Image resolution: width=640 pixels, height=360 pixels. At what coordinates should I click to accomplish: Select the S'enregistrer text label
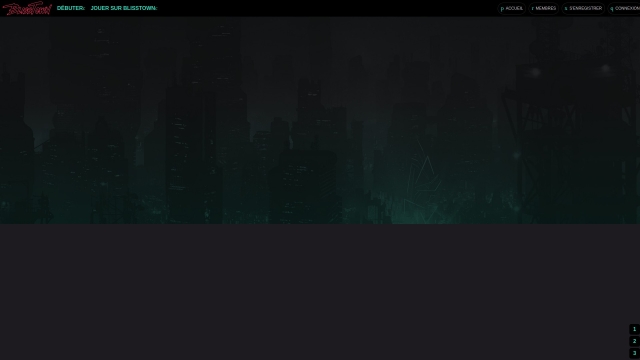click(585, 9)
